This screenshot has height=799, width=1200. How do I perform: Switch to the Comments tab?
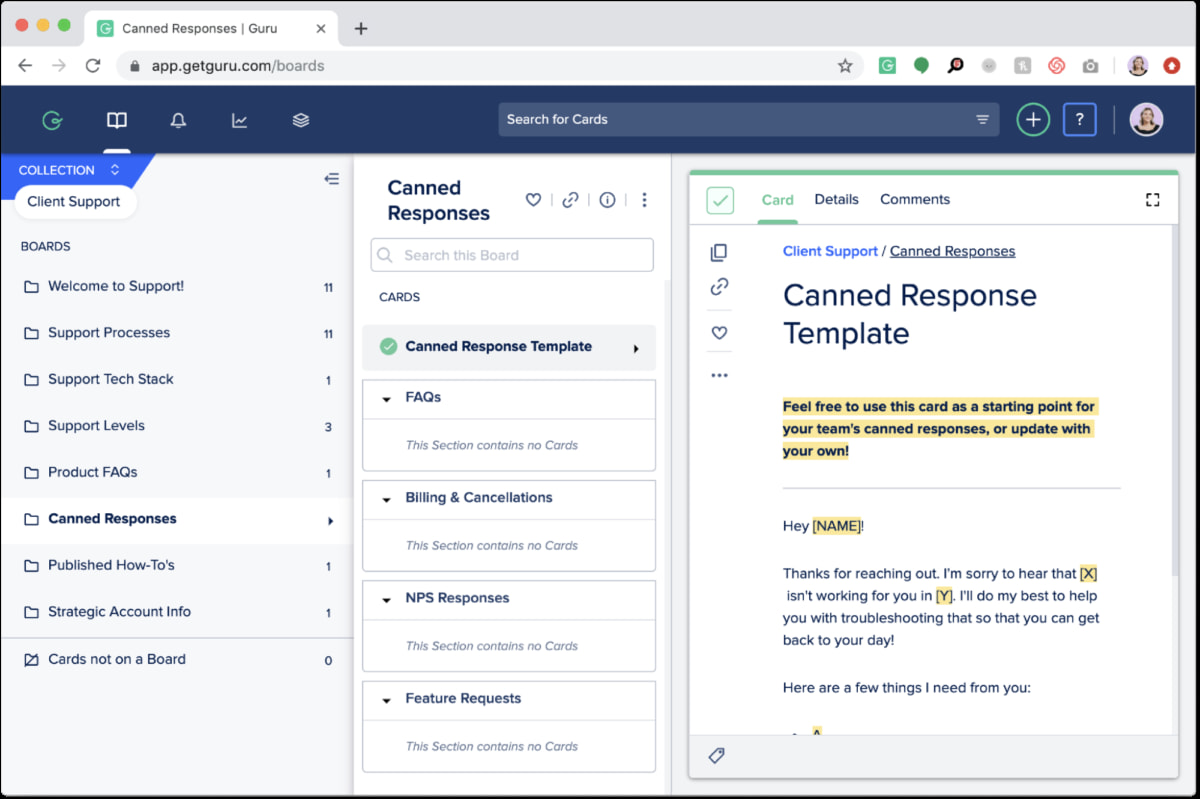click(915, 199)
